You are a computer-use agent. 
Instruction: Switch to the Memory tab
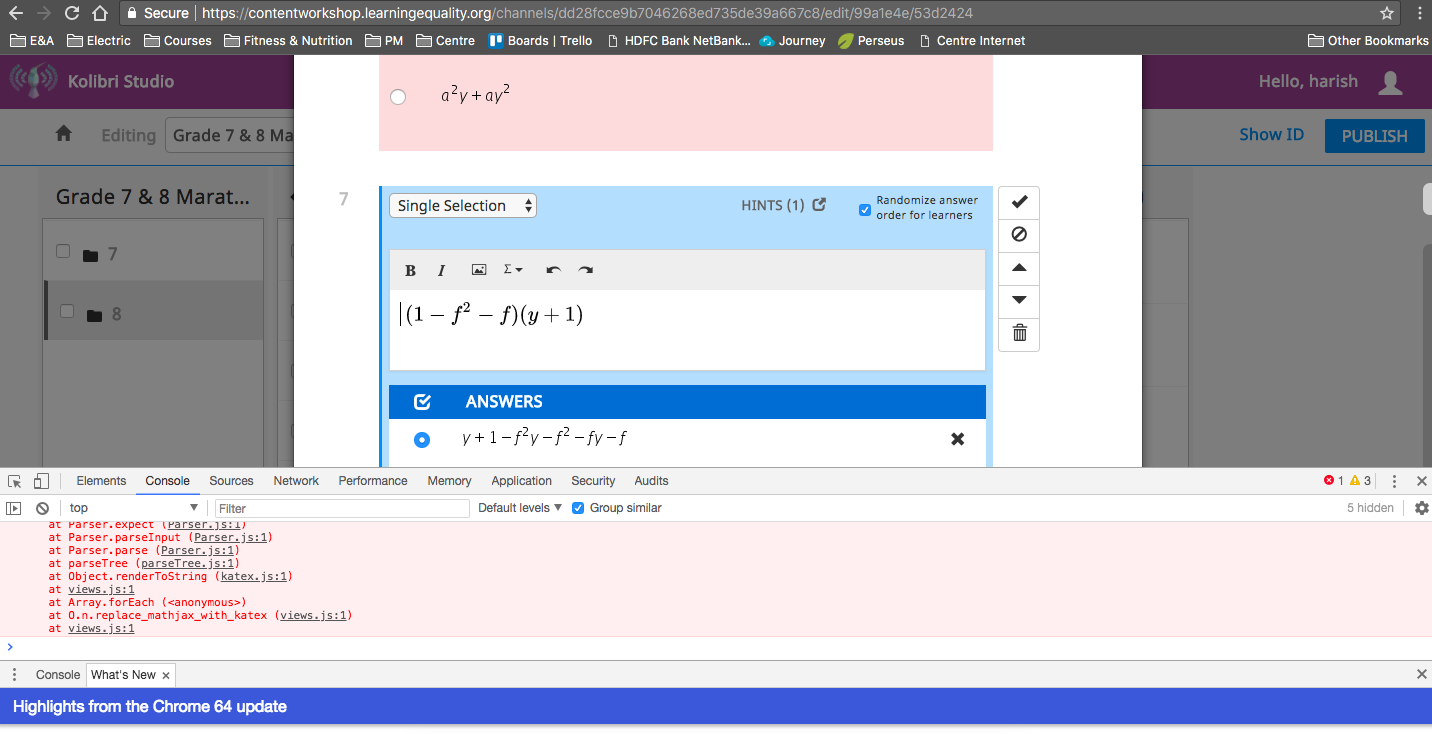(x=449, y=481)
